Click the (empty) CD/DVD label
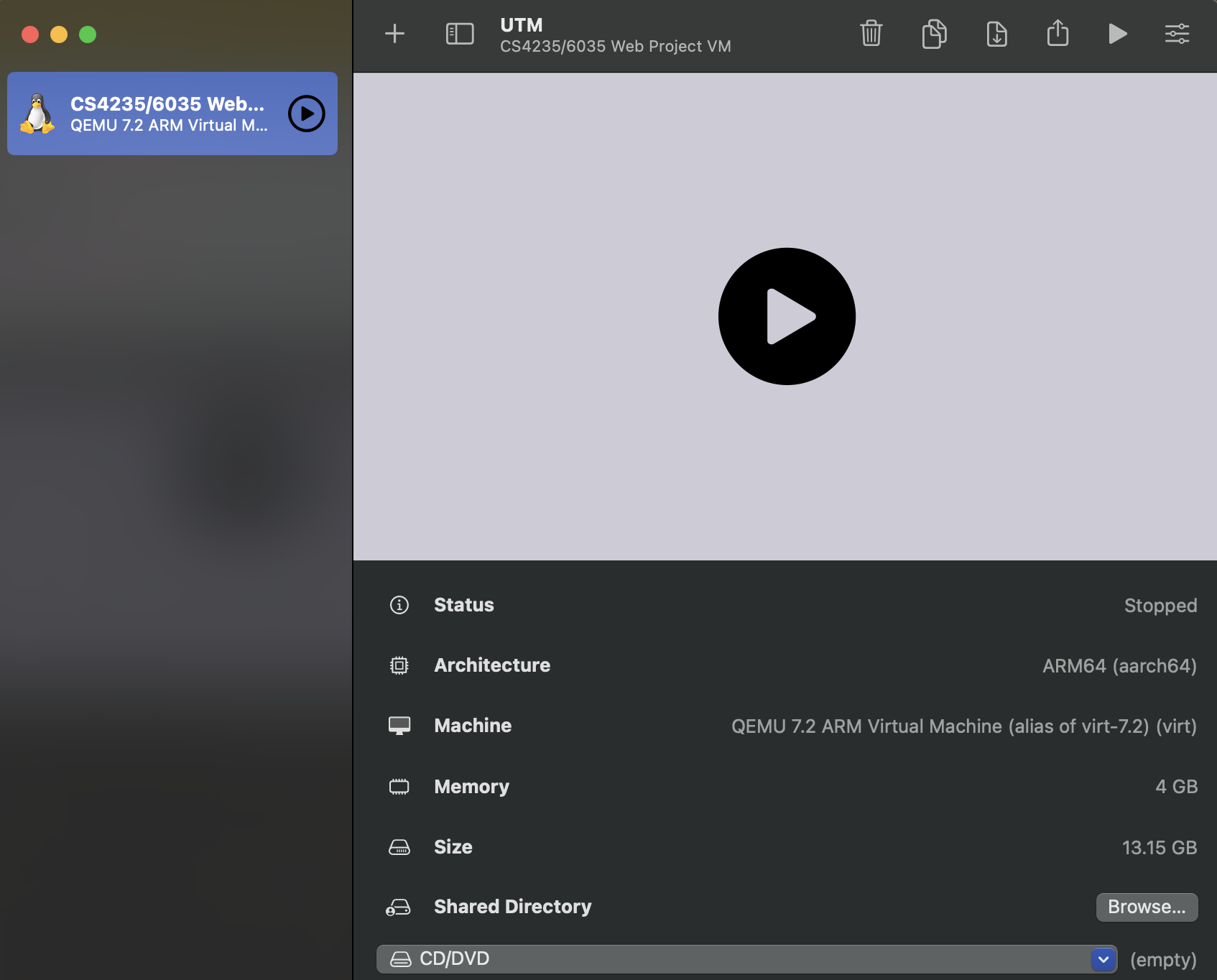Image resolution: width=1217 pixels, height=980 pixels. coord(1163,960)
